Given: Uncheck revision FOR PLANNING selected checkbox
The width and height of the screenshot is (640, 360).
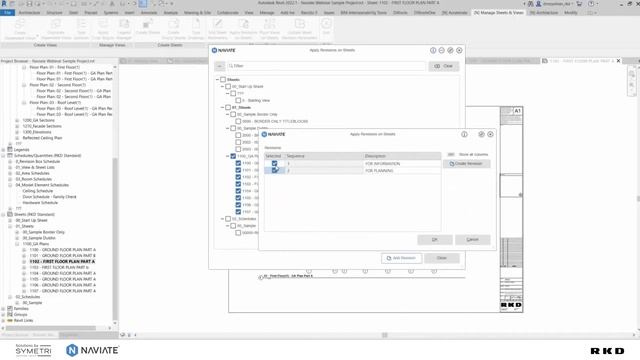Looking at the screenshot, I should [274, 170].
